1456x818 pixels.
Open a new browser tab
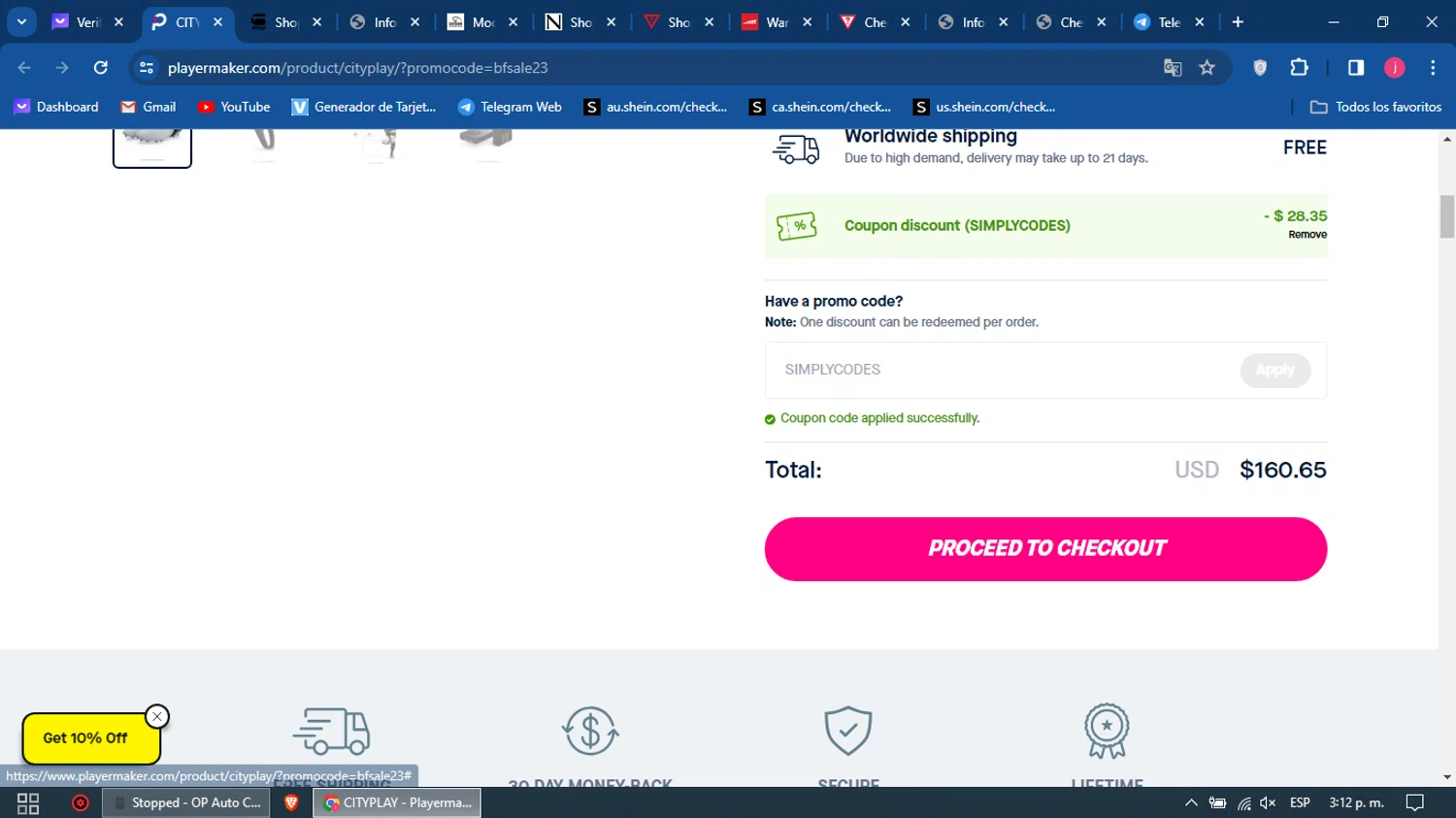(x=1238, y=21)
